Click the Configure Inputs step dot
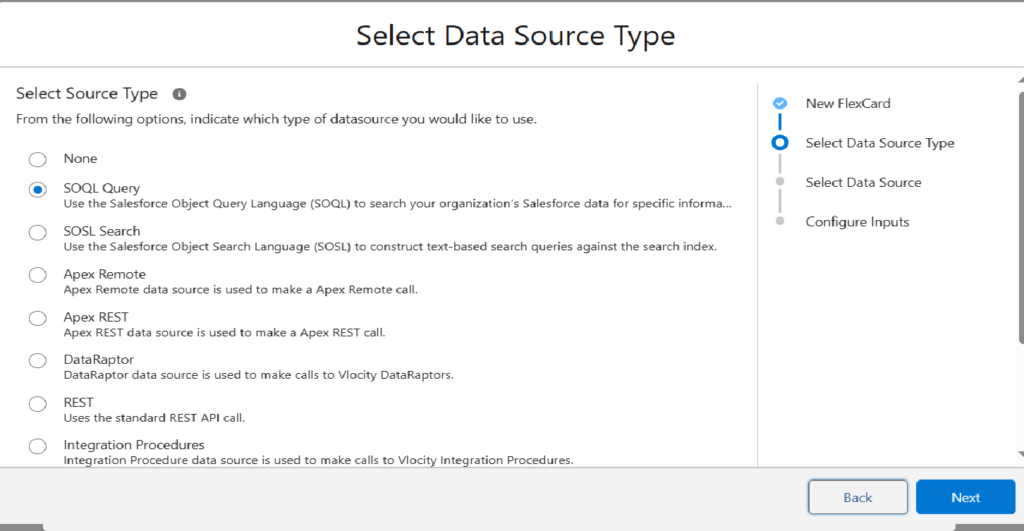 780,221
